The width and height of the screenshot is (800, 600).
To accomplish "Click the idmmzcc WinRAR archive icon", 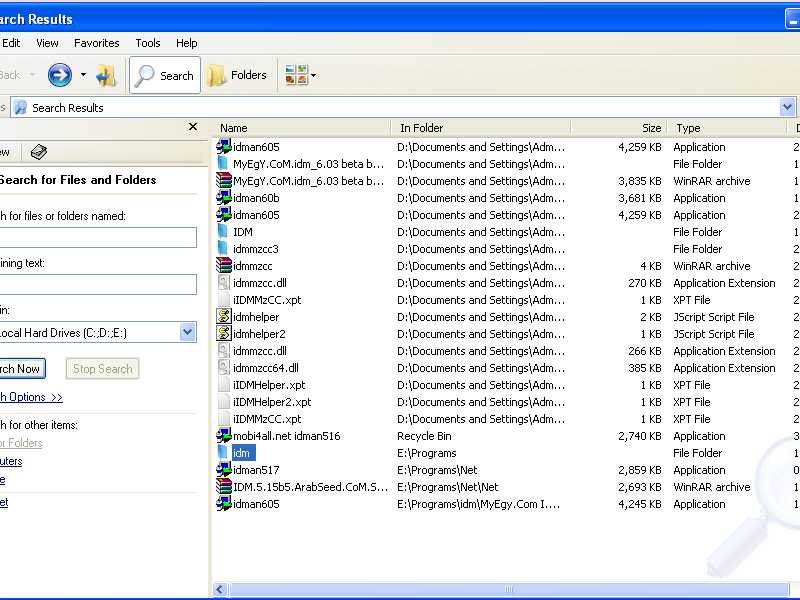I will [x=223, y=266].
